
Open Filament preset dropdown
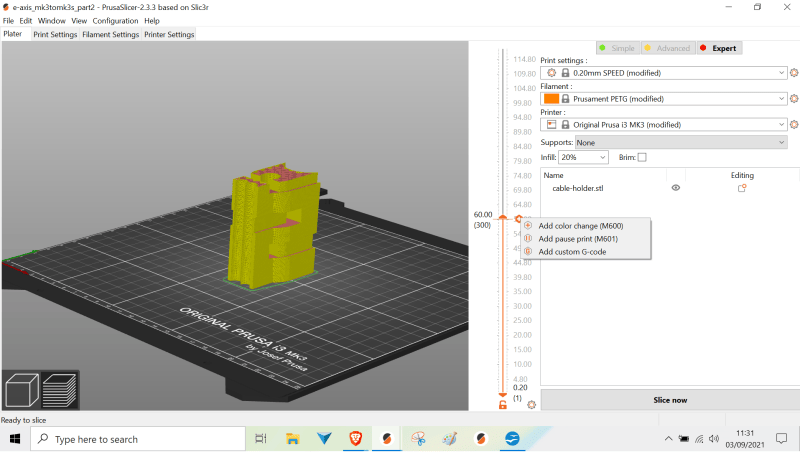pos(664,98)
